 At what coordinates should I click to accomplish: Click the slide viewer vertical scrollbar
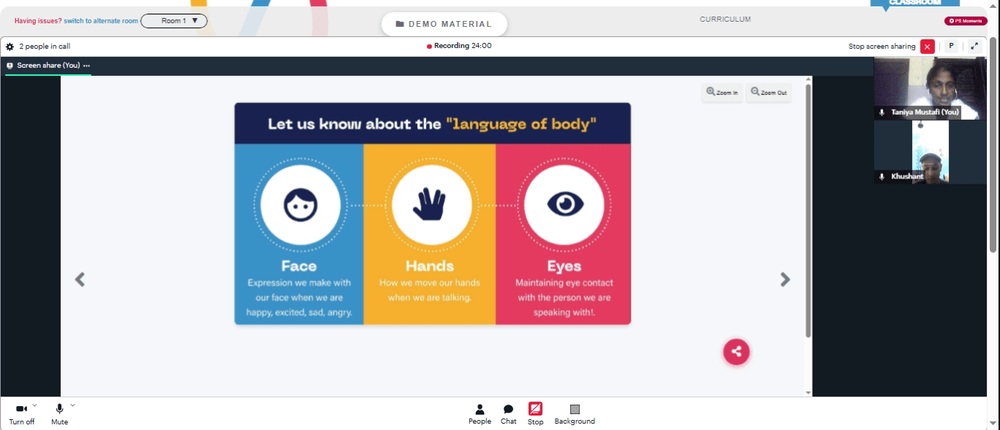coord(809,211)
